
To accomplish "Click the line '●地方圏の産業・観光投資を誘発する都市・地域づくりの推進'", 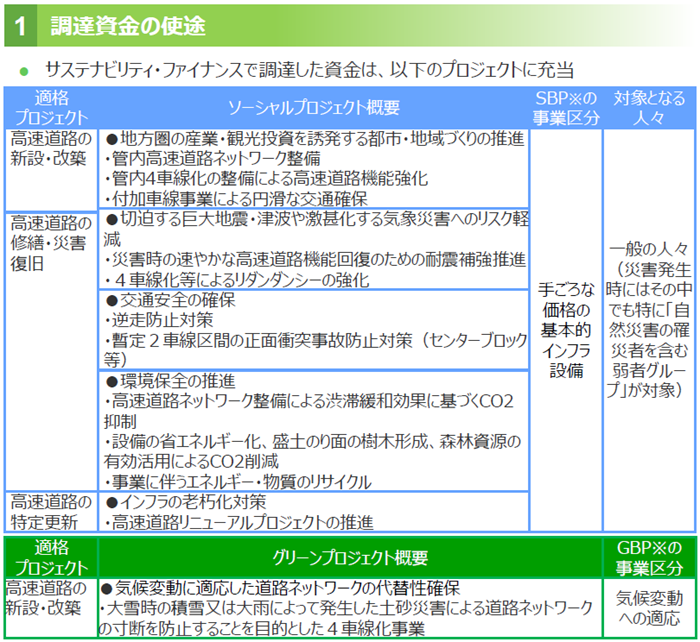I will click(315, 139).
